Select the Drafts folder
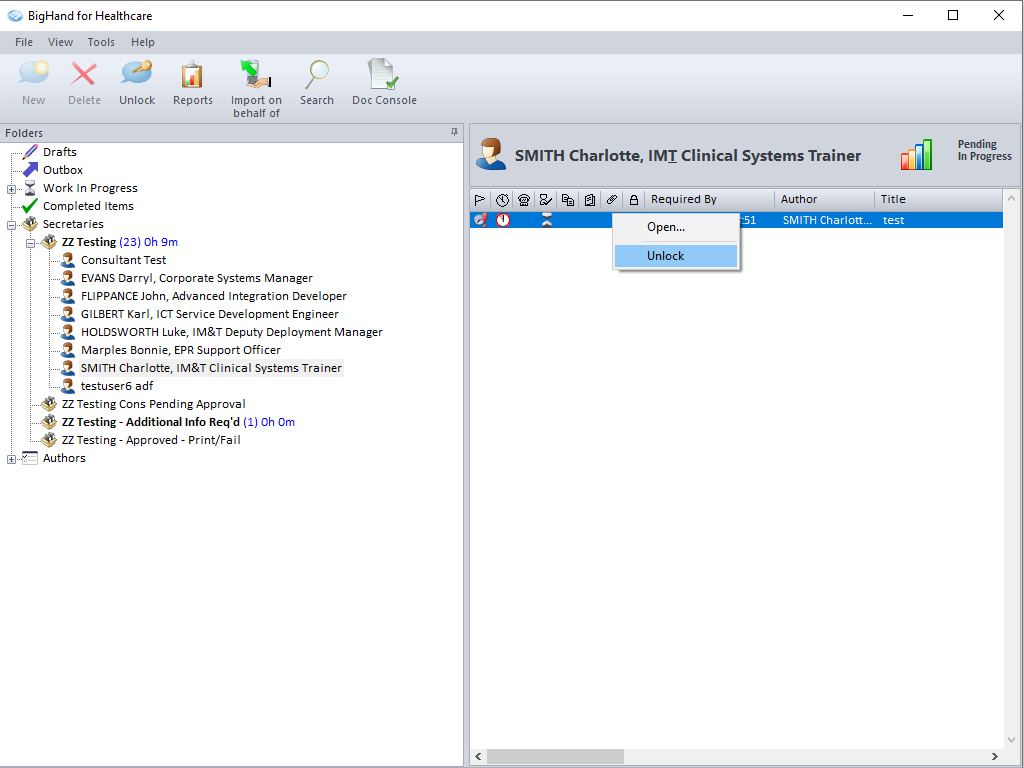Image resolution: width=1024 pixels, height=768 pixels. (59, 152)
